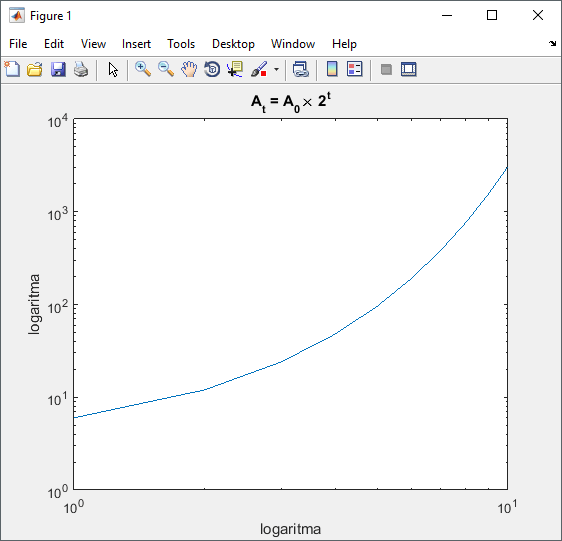
Task: Select the Rotate 3D tool
Action: pyautogui.click(x=212, y=69)
